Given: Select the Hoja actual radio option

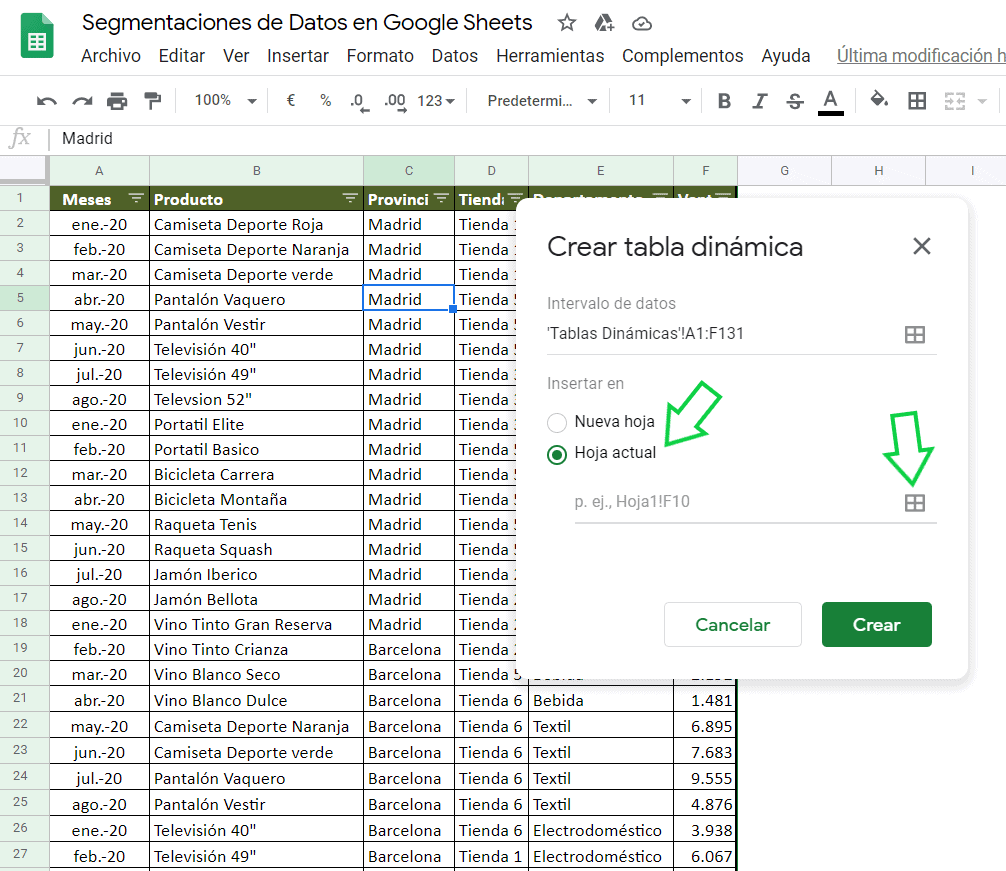Looking at the screenshot, I should click(557, 455).
